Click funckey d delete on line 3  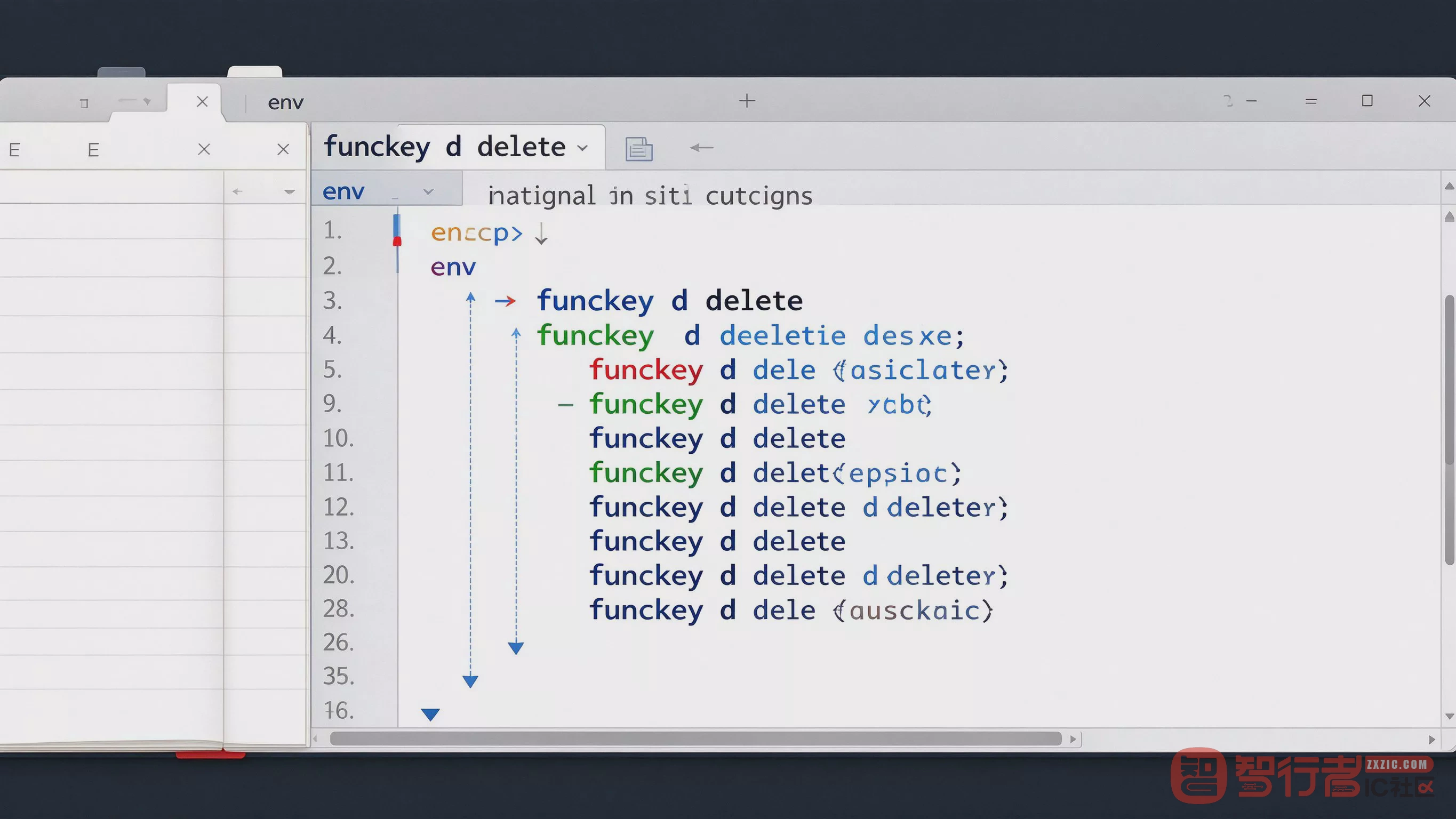point(670,300)
